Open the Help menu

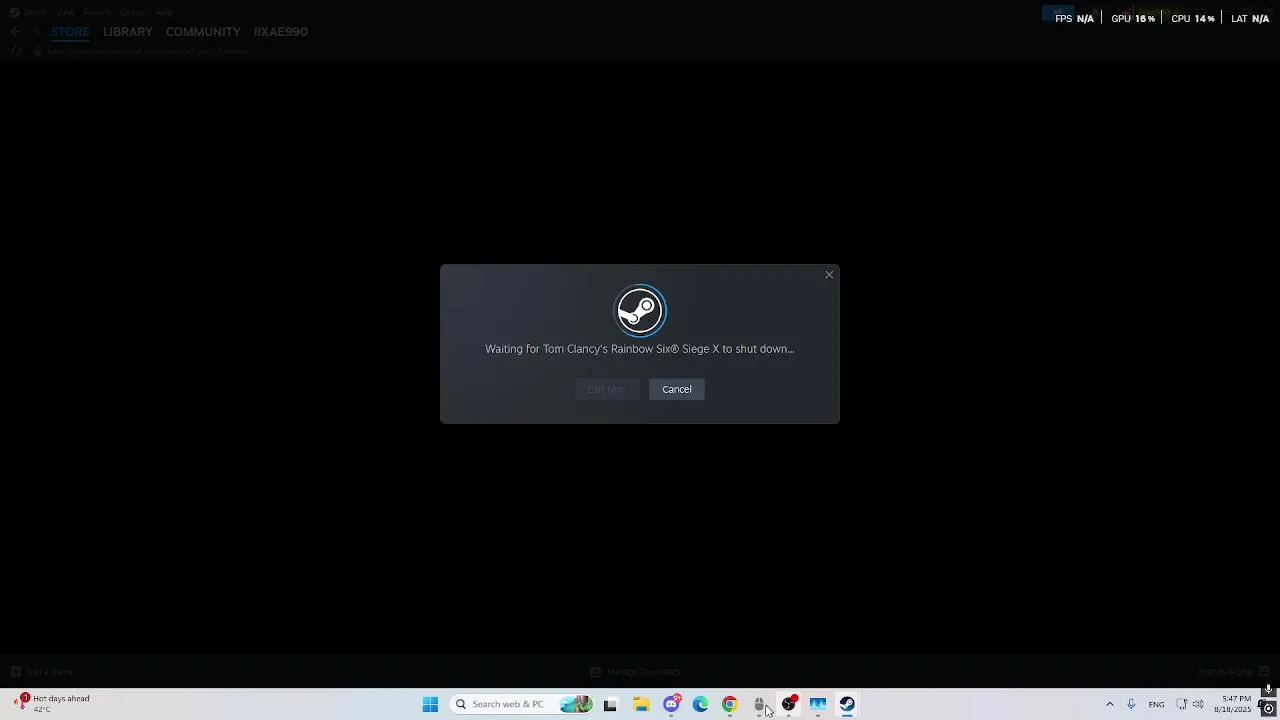pos(163,12)
